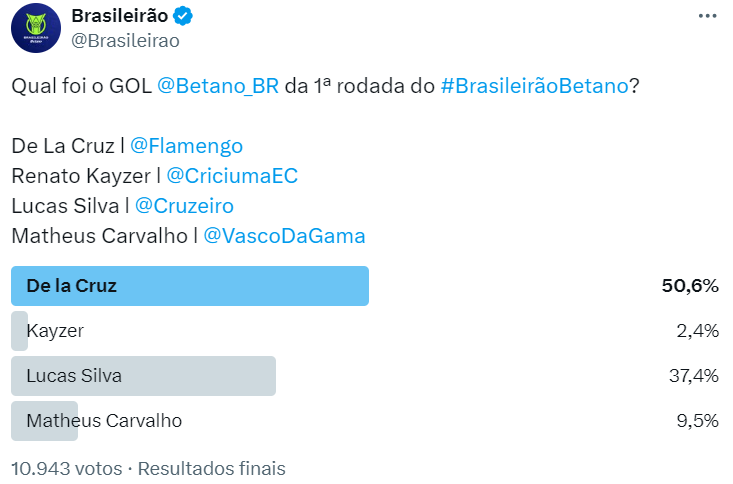Select the Lucas Silva poll bar
The height and width of the screenshot is (484, 733).
[x=143, y=376]
